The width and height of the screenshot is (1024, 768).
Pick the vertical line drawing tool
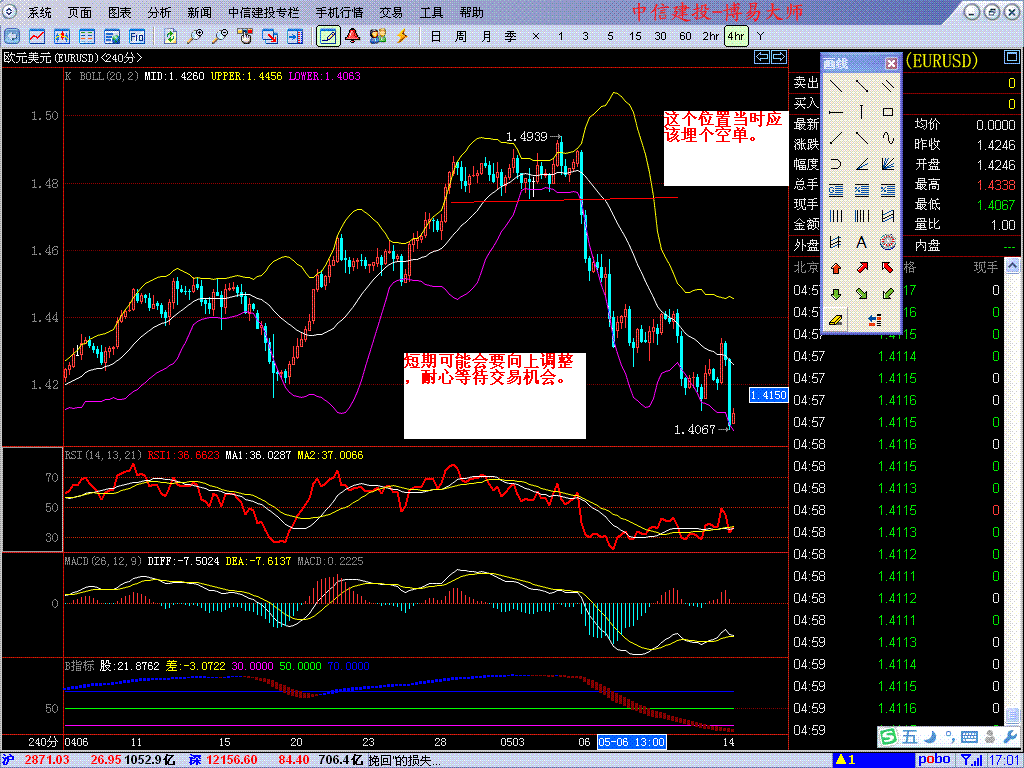(x=861, y=112)
